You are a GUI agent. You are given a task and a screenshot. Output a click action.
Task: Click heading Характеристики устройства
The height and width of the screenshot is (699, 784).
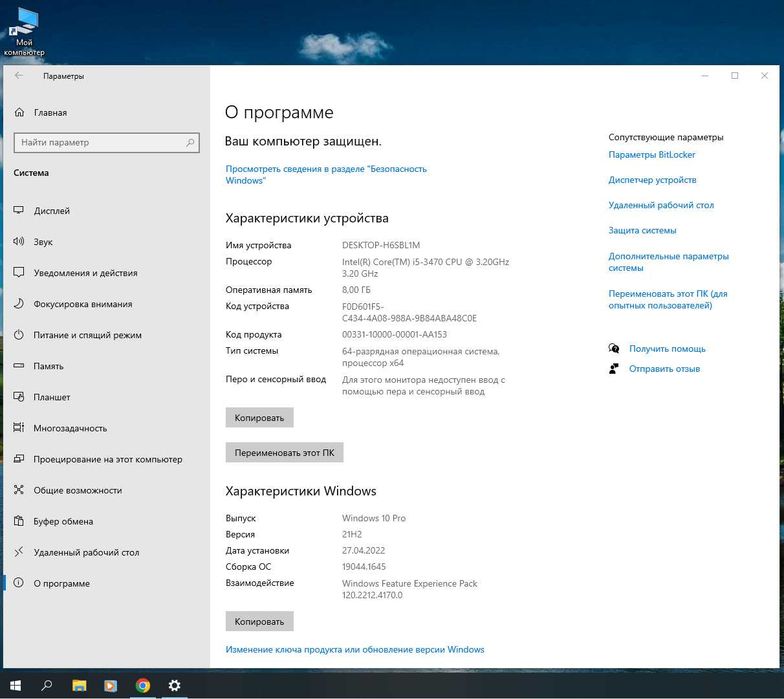pos(306,218)
